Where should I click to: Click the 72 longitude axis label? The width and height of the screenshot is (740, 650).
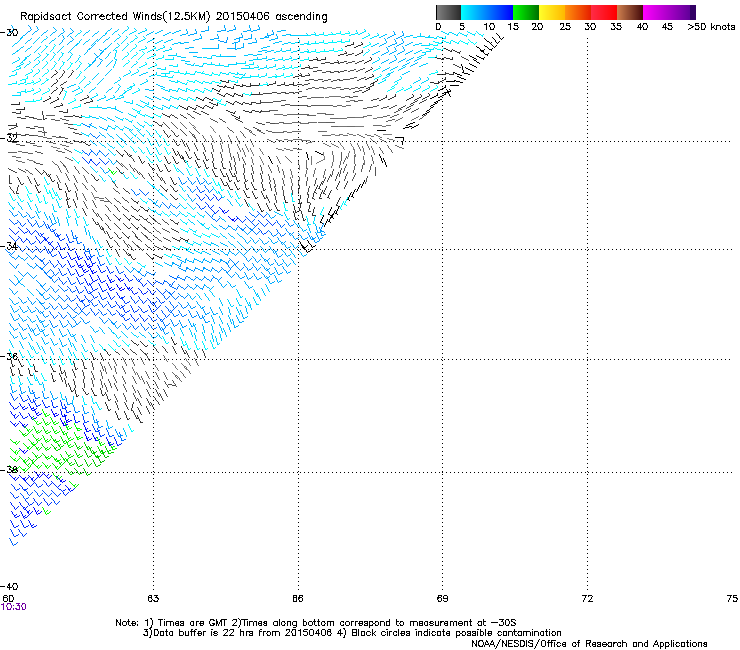click(x=587, y=599)
